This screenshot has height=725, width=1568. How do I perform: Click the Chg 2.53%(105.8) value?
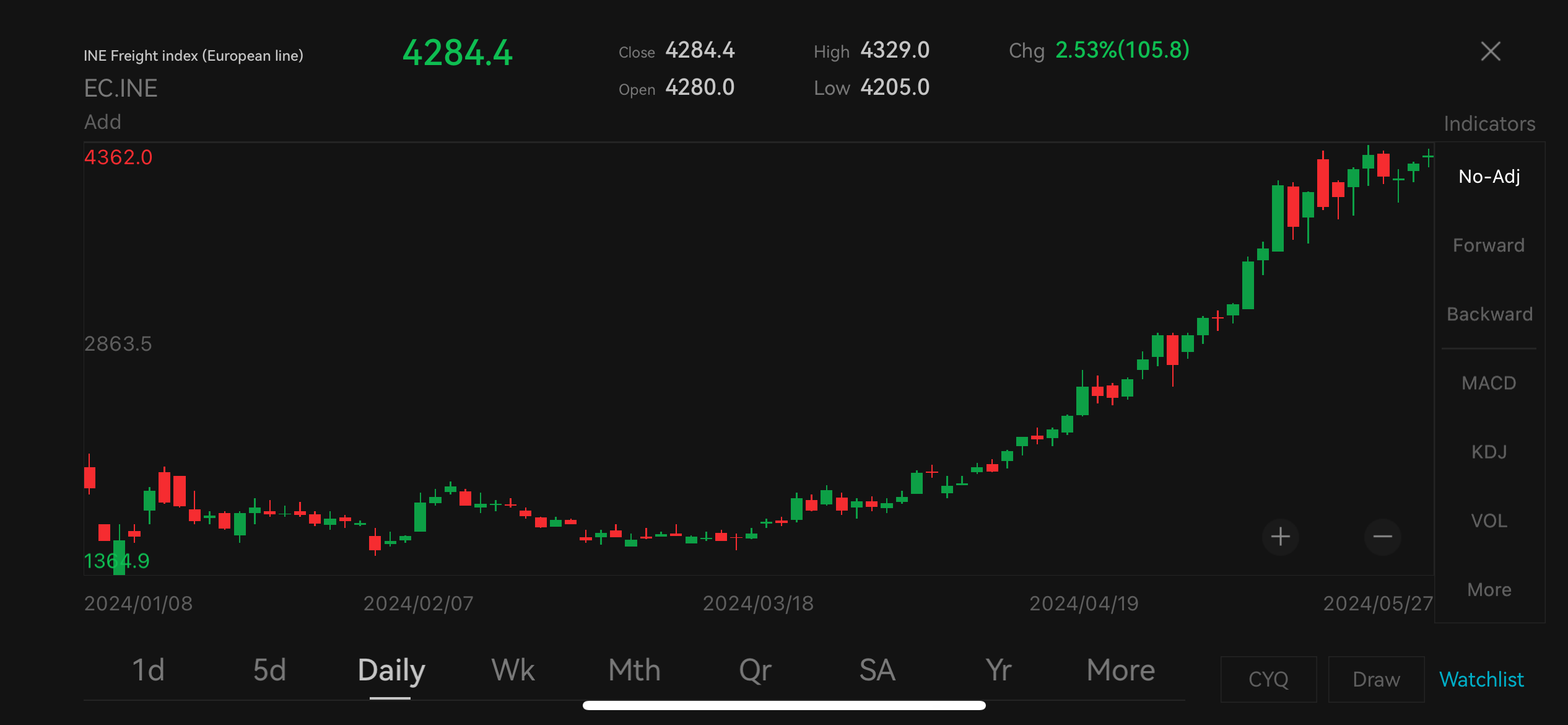click(1122, 50)
